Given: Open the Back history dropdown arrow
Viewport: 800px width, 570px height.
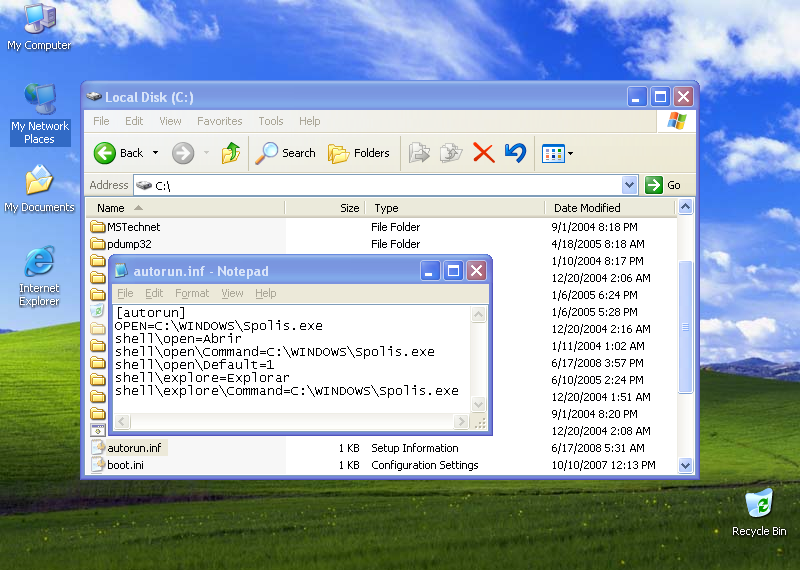Looking at the screenshot, I should point(155,153).
